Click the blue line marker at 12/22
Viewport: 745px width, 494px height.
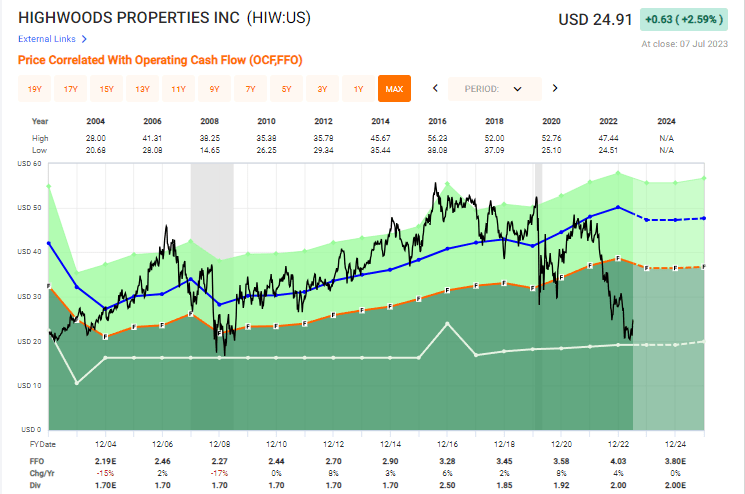pyautogui.click(x=618, y=207)
